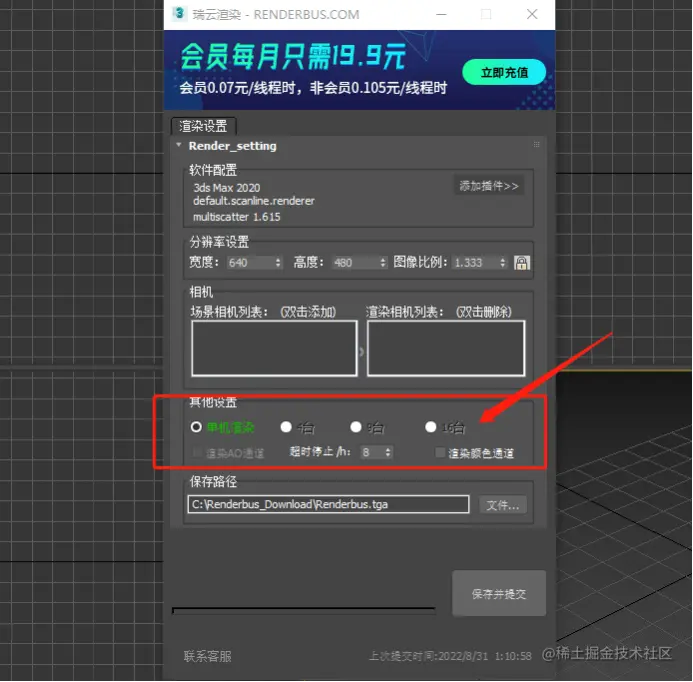Click the 立即充值 button in banner
This screenshot has width=693, height=682.
504,72
